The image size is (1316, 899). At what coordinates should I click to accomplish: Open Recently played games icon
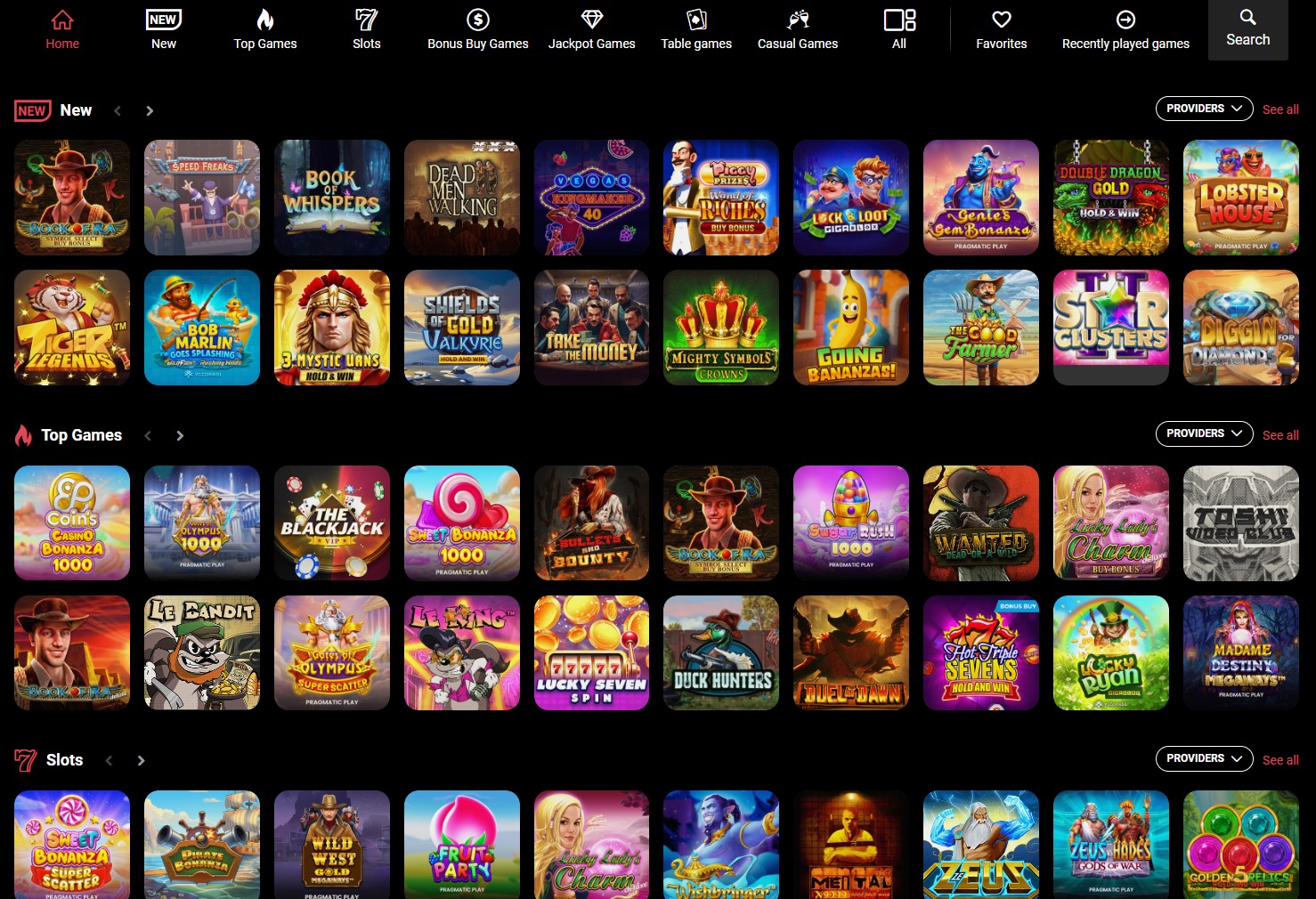(1125, 20)
